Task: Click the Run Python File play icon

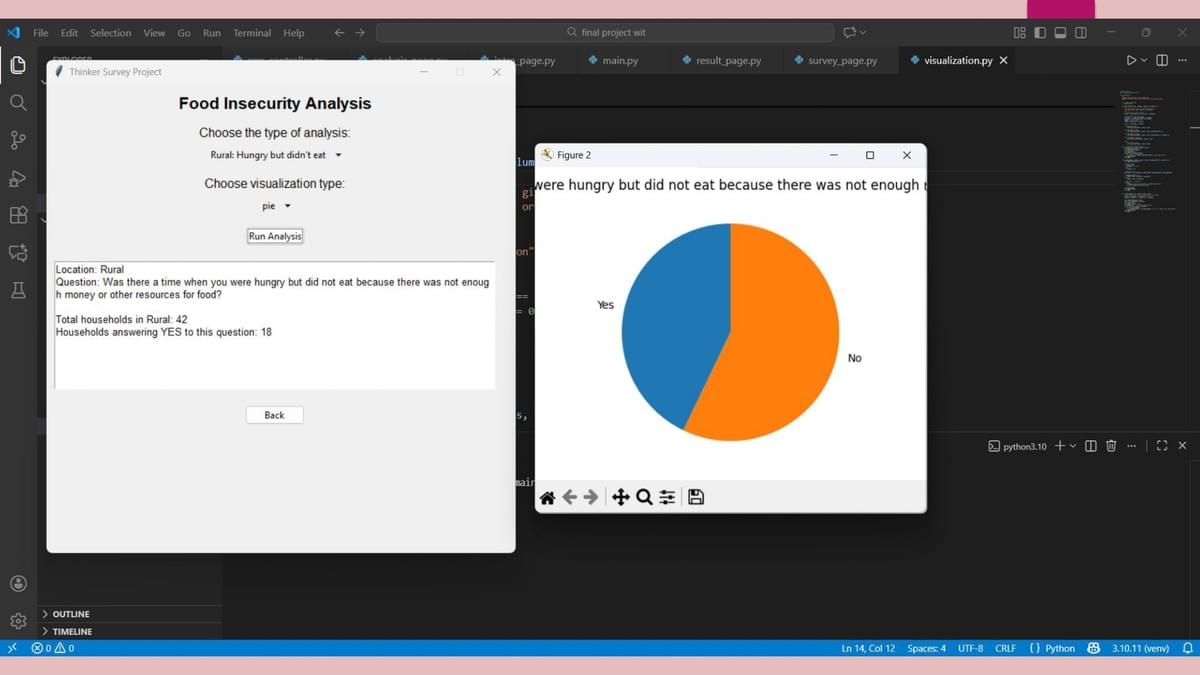Action: (1132, 60)
